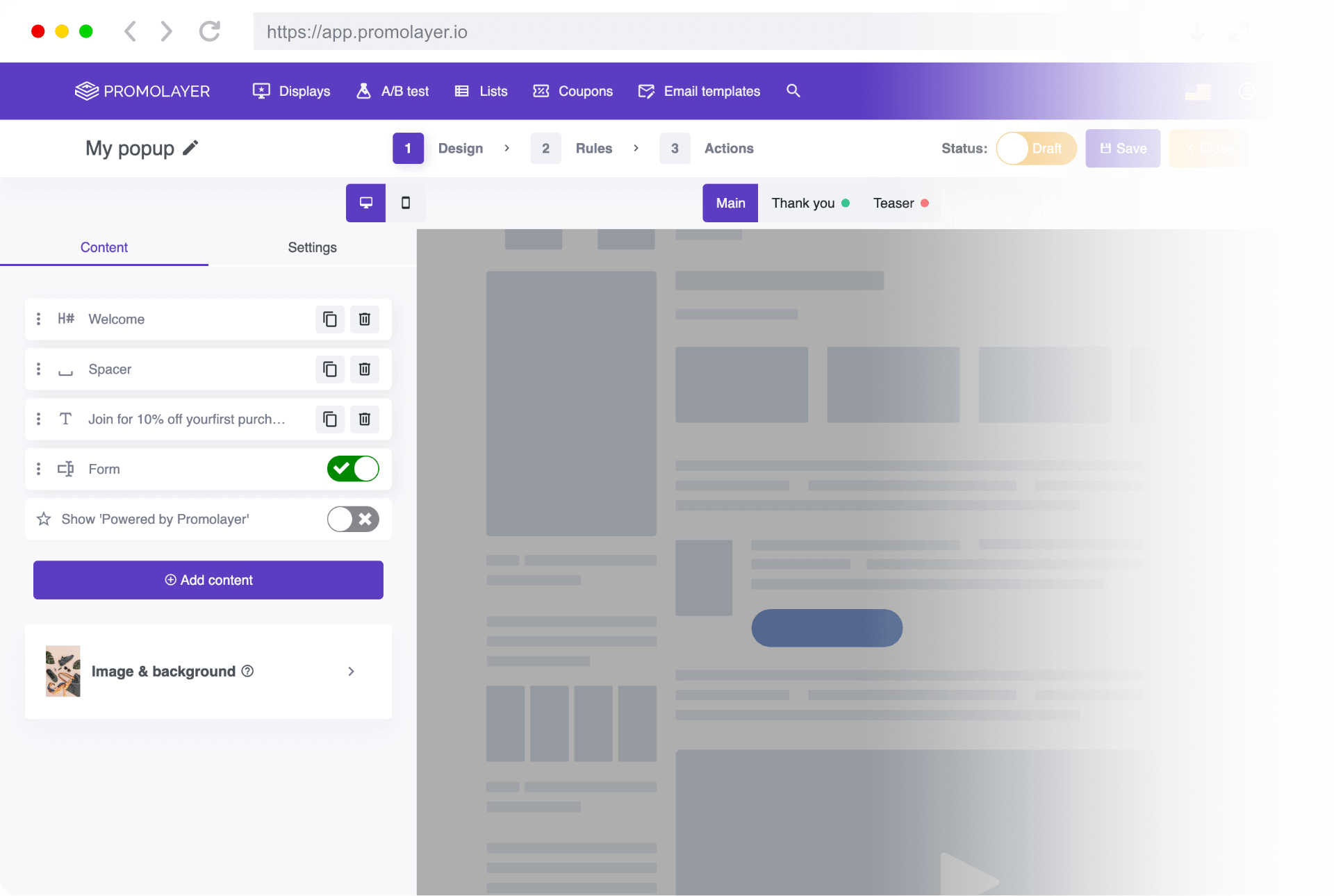The height and width of the screenshot is (896, 1334).
Task: Switch to desktop preview mode
Action: 365,203
